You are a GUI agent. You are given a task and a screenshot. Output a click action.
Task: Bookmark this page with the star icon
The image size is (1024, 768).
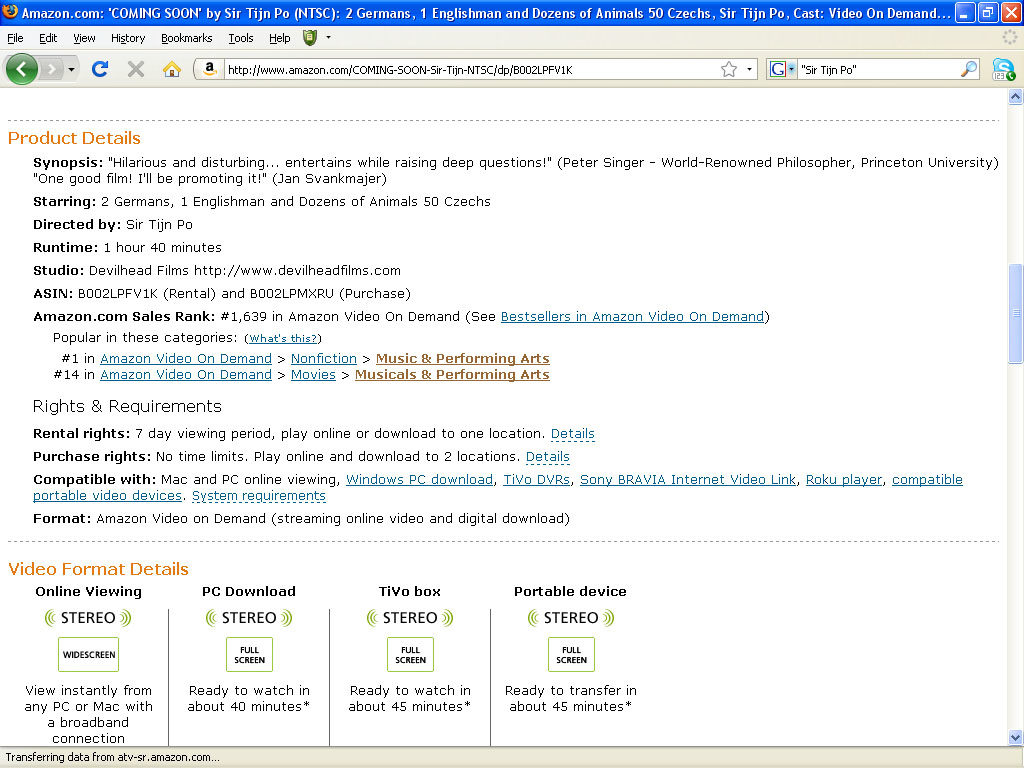point(729,69)
